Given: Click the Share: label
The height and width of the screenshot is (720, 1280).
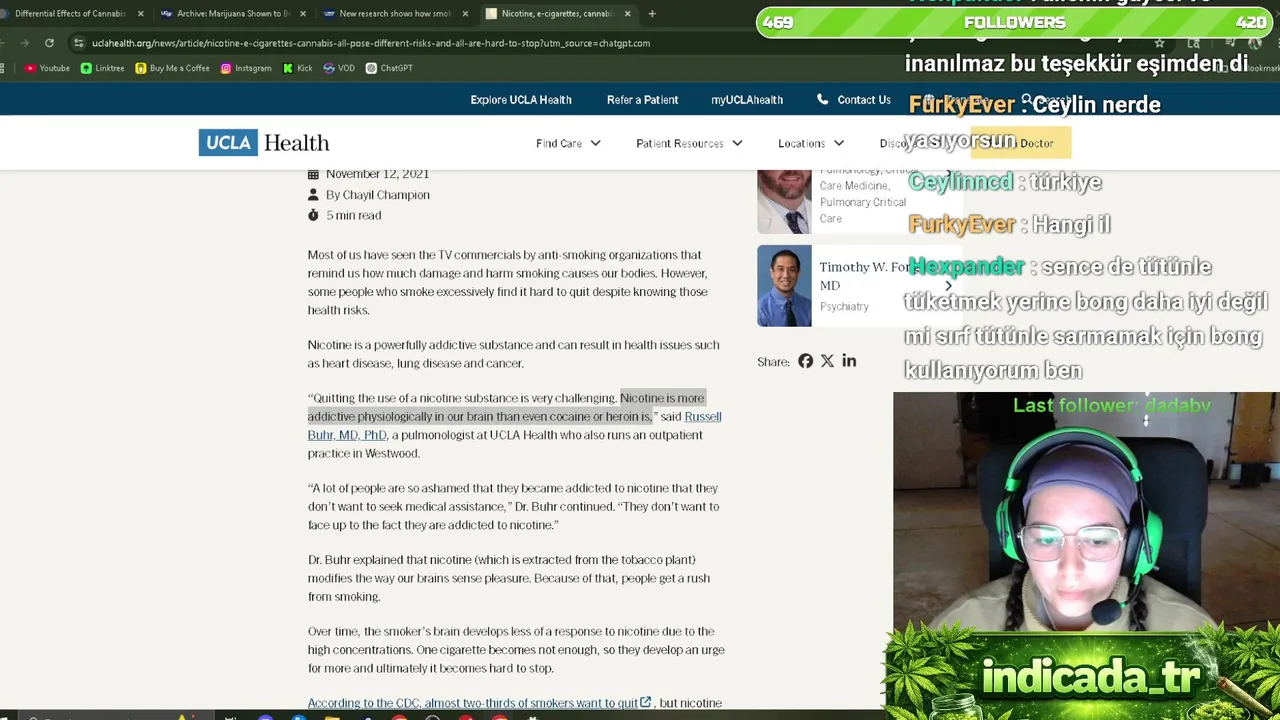Looking at the screenshot, I should pyautogui.click(x=773, y=362).
